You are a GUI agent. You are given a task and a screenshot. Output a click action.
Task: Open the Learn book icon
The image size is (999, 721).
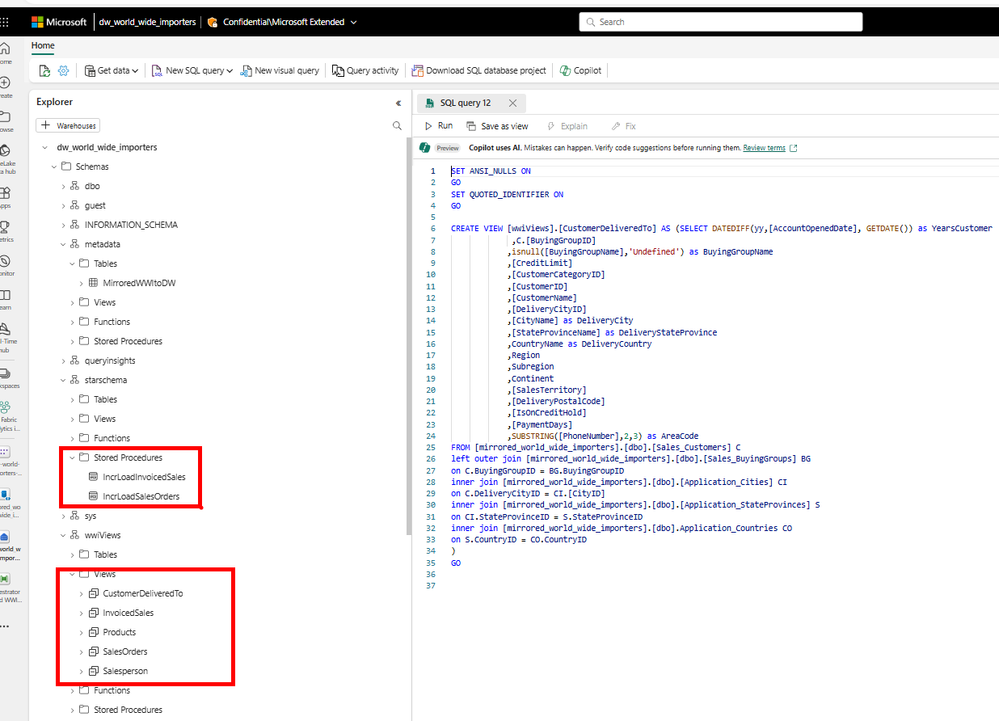point(5,295)
